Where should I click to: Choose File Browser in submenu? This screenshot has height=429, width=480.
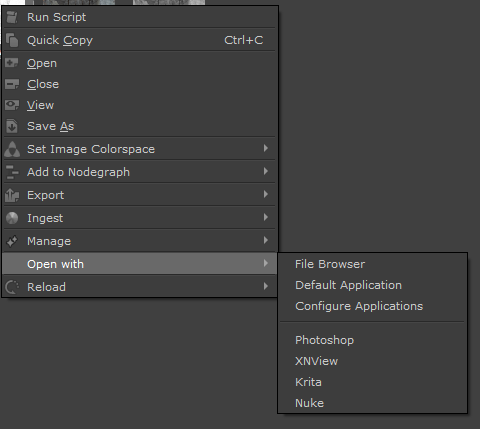(x=330, y=264)
